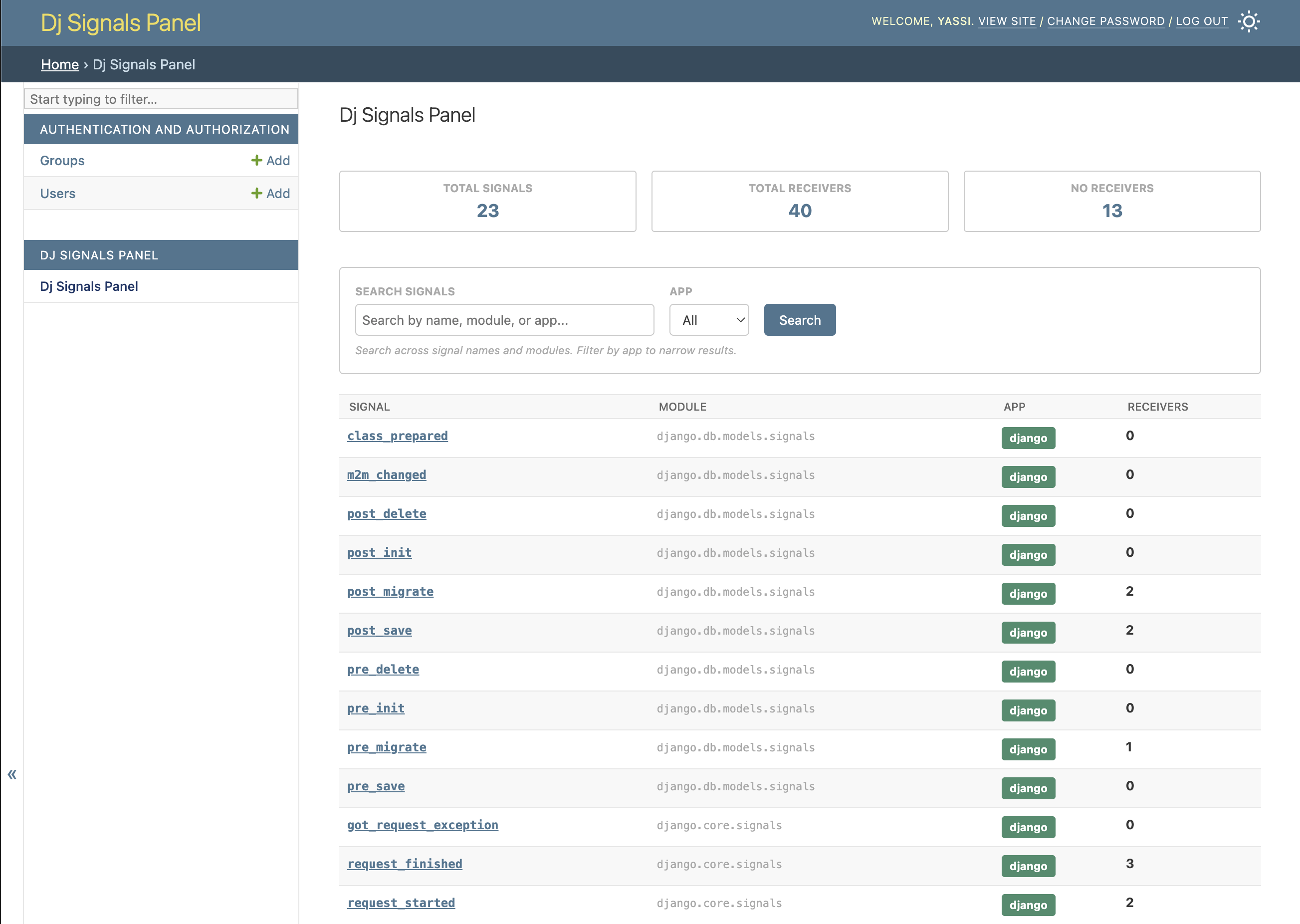Click django app badge in class_prepared row

[1028, 438]
